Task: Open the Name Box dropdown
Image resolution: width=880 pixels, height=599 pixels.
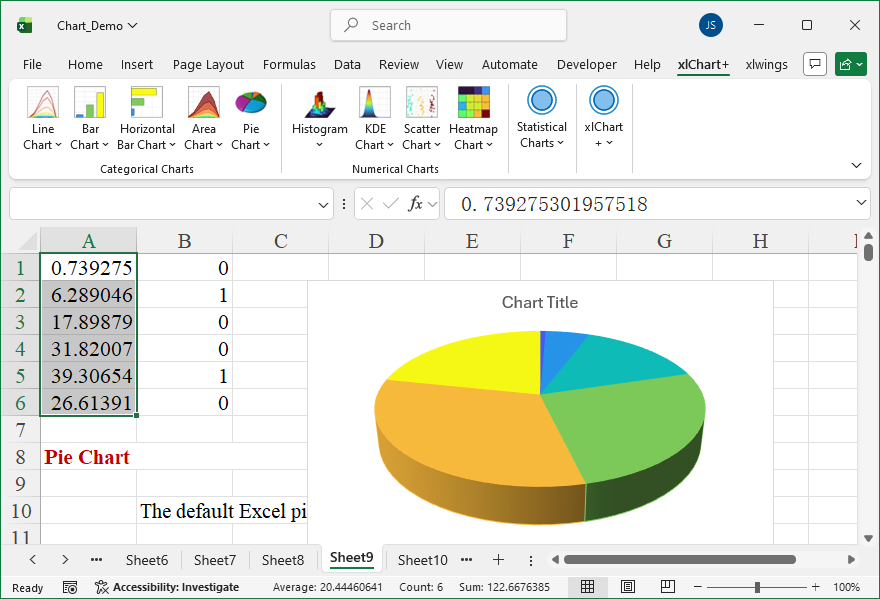Action: [x=324, y=204]
